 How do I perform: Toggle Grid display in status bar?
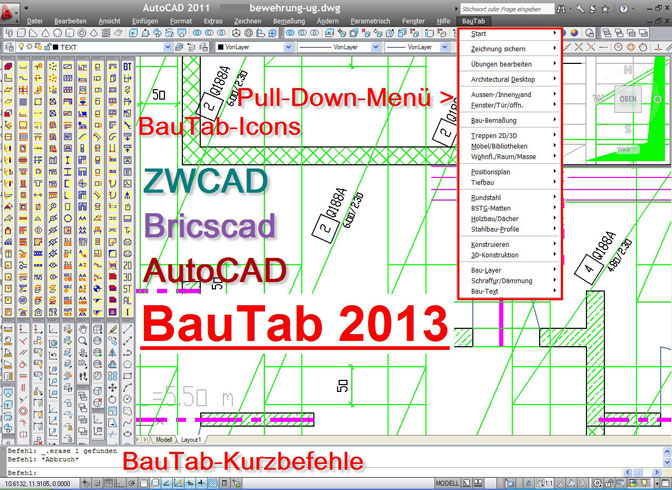point(109,483)
